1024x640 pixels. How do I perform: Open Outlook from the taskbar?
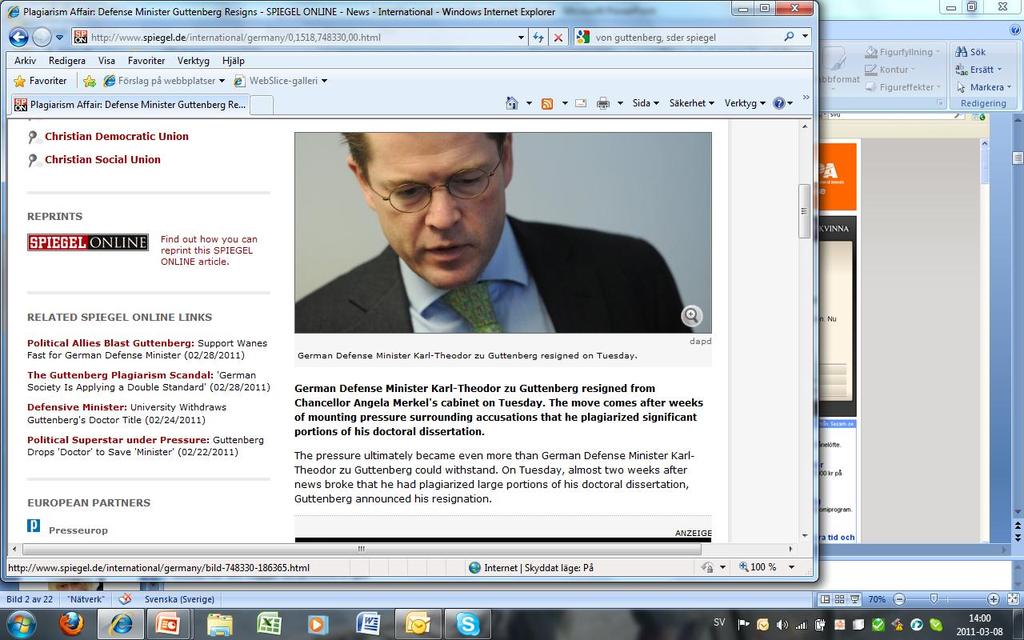418,624
